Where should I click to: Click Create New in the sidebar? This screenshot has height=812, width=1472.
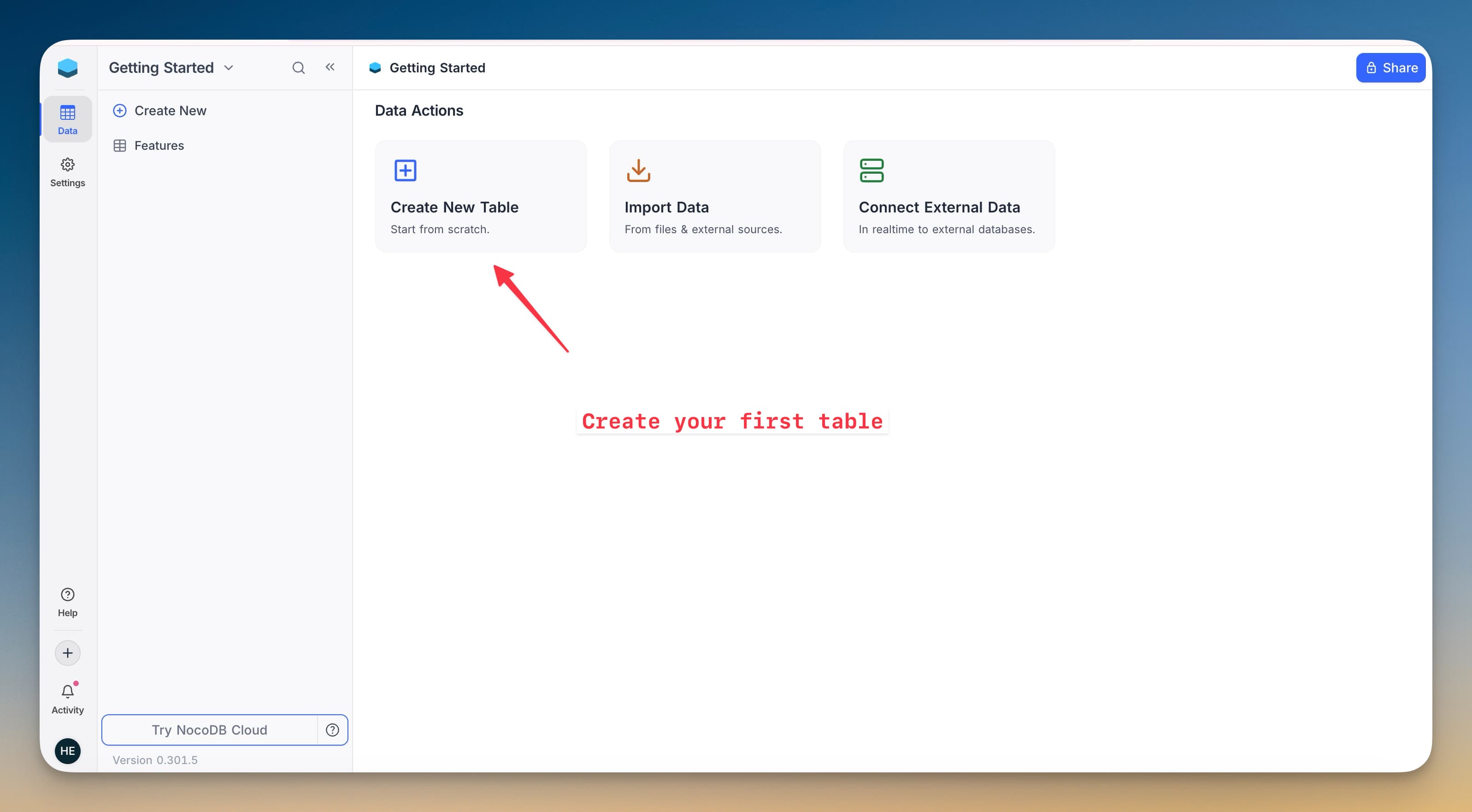[x=170, y=111]
